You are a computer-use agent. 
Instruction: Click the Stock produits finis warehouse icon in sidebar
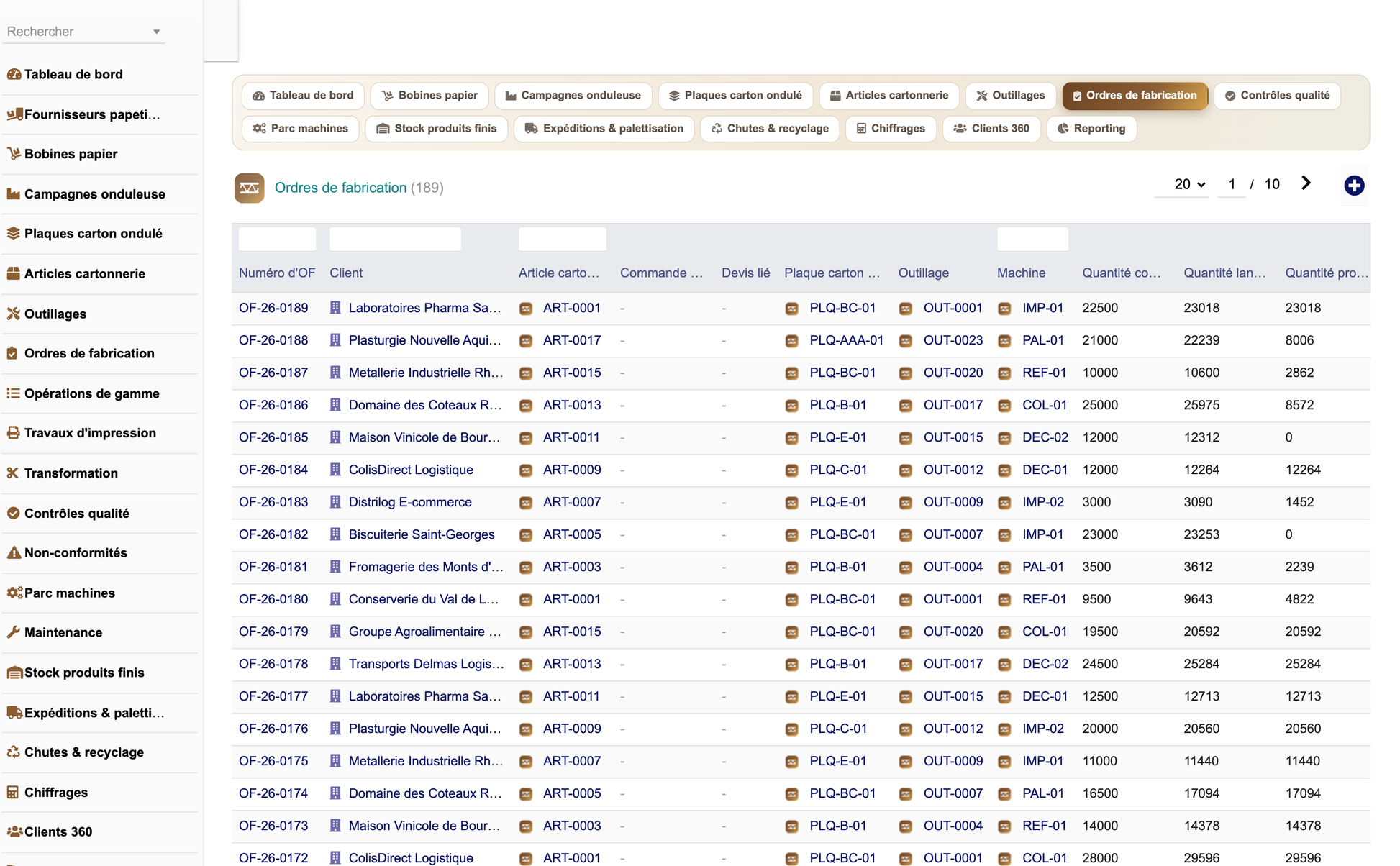(14, 673)
